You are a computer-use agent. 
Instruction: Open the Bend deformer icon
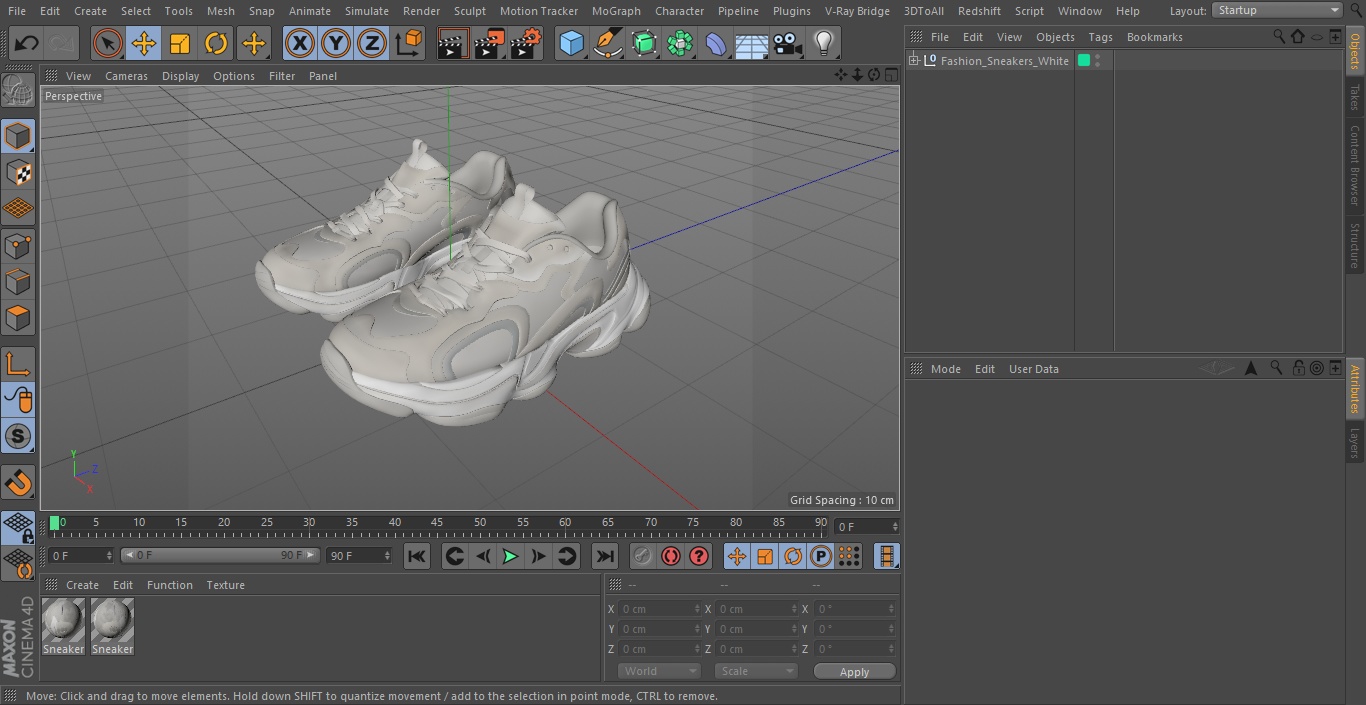(716, 43)
